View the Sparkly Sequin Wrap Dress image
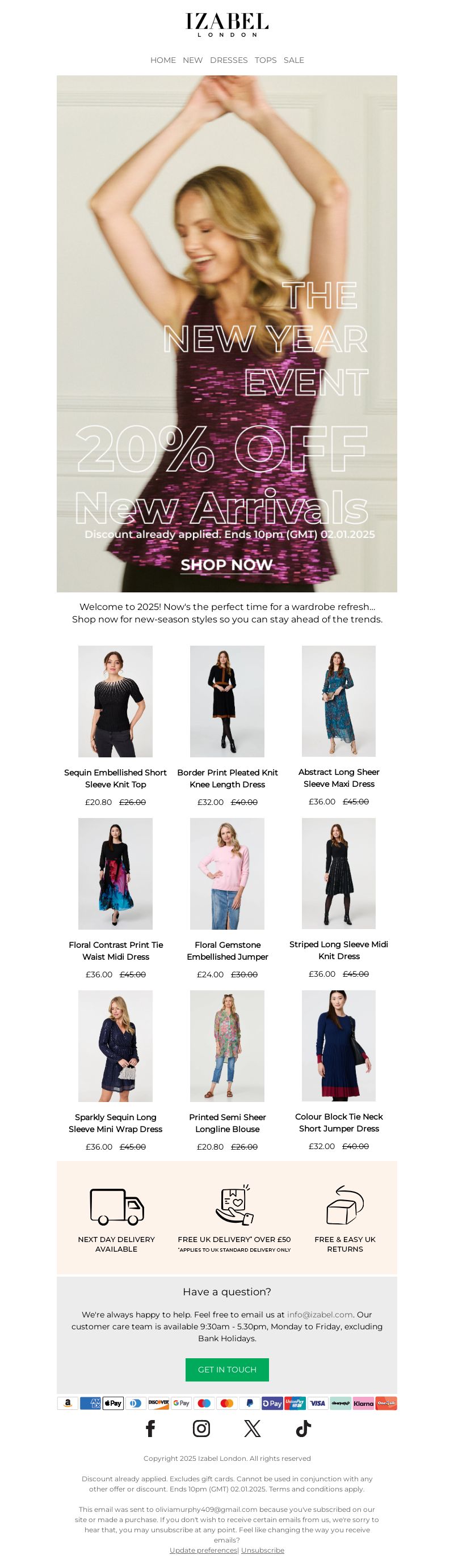This screenshot has height=1568, width=454. (115, 1046)
